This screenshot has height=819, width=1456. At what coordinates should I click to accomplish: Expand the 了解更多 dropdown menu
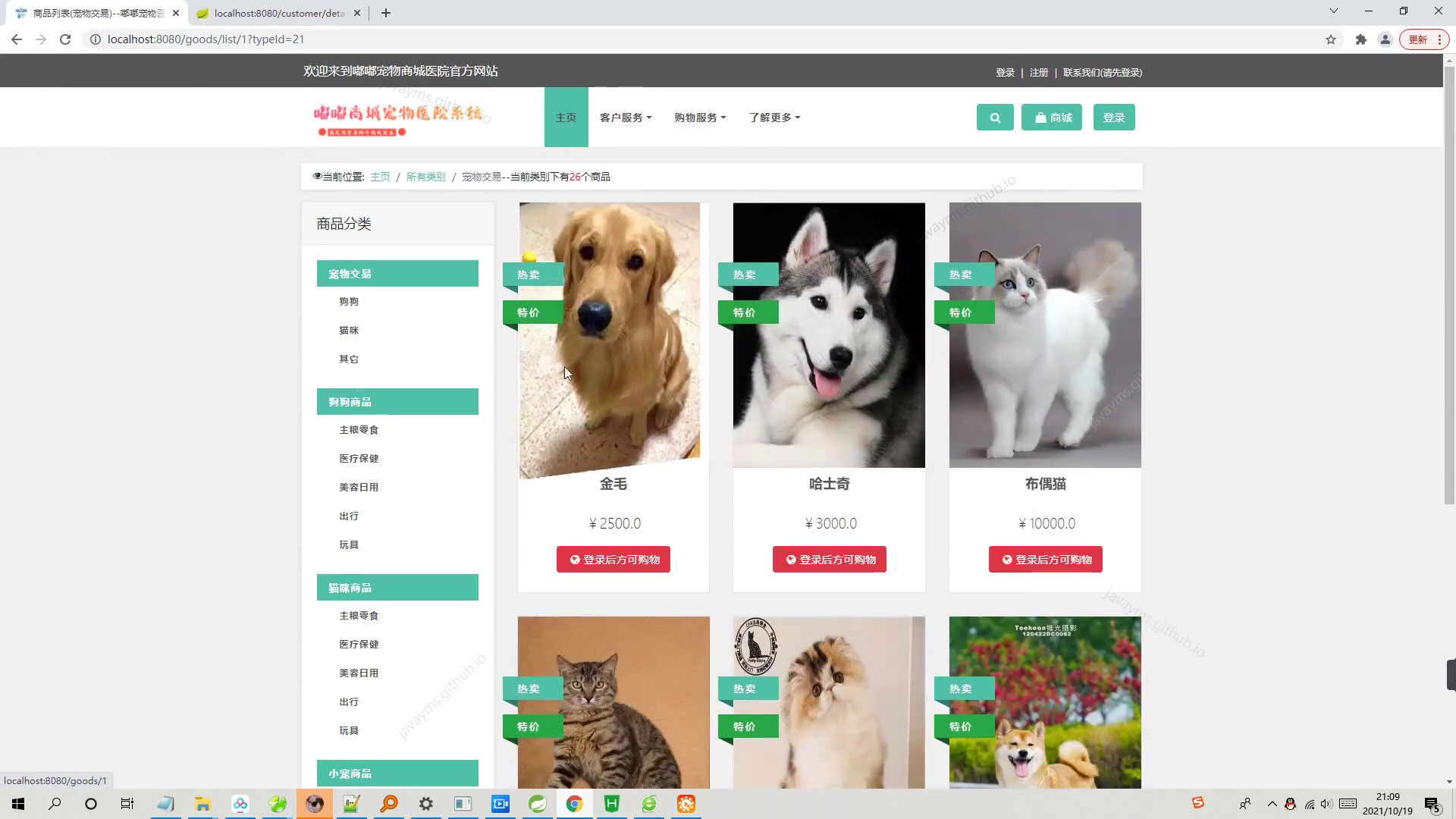point(774,118)
